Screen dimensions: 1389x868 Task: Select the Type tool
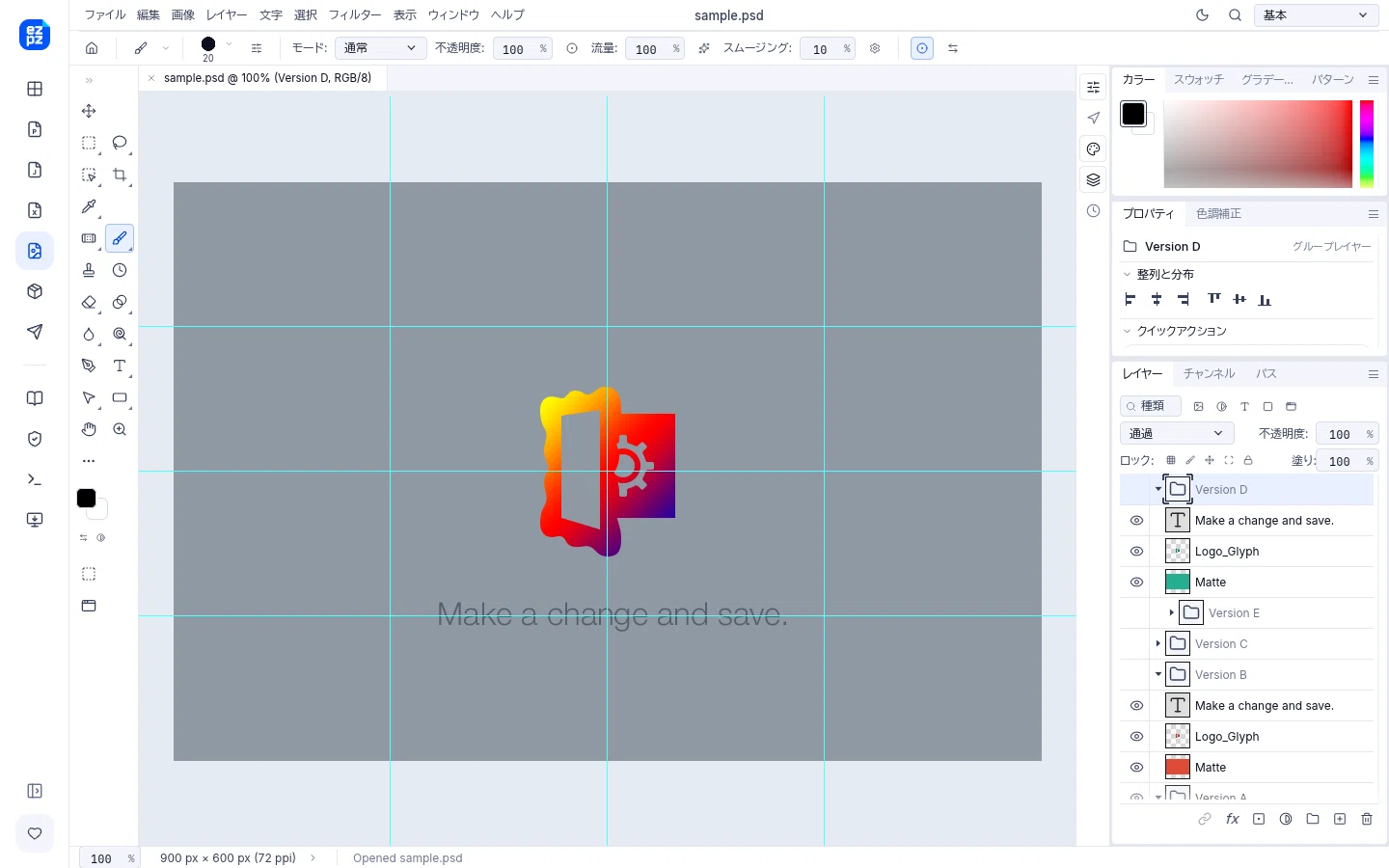pyautogui.click(x=120, y=366)
